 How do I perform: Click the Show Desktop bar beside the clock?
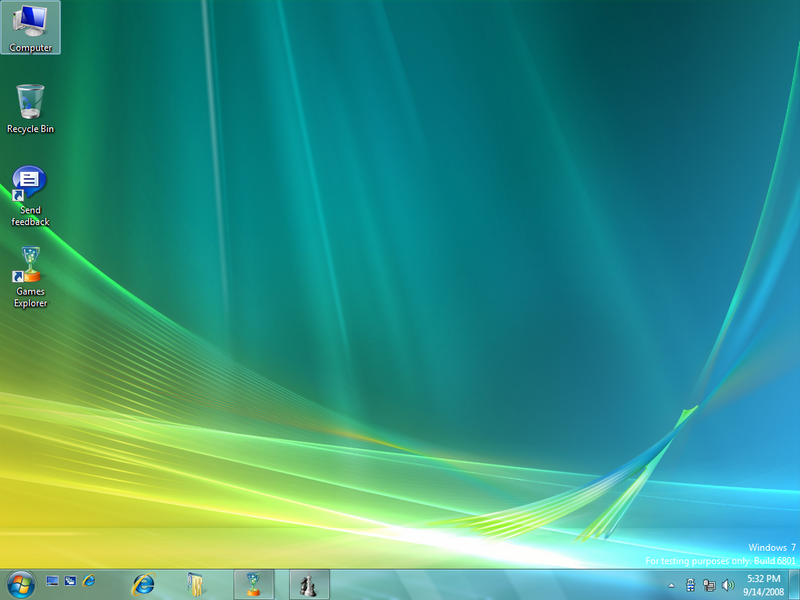794,585
